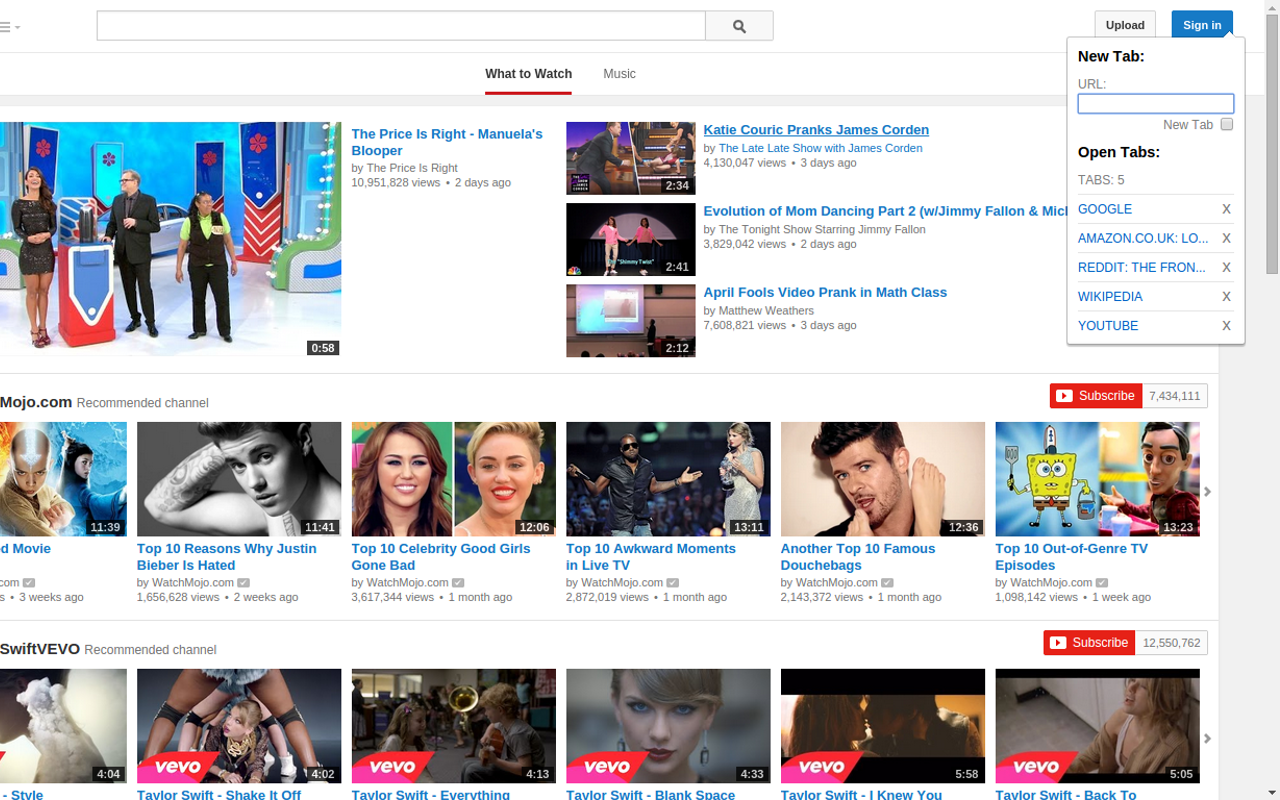This screenshot has width=1280, height=800.
Task: Close the REDDIT tab with X
Action: pos(1226,267)
